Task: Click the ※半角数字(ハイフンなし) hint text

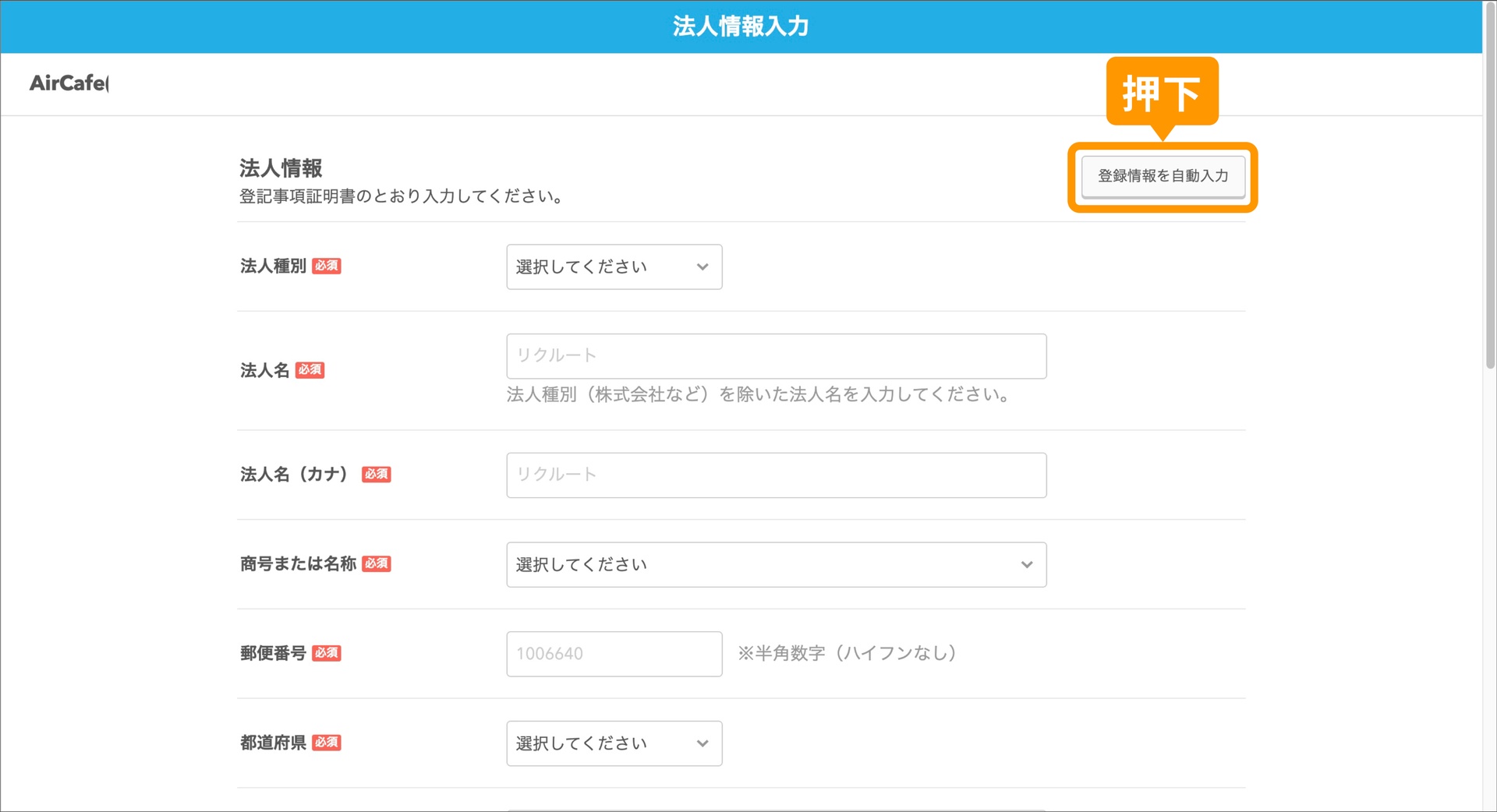Action: pos(848,653)
